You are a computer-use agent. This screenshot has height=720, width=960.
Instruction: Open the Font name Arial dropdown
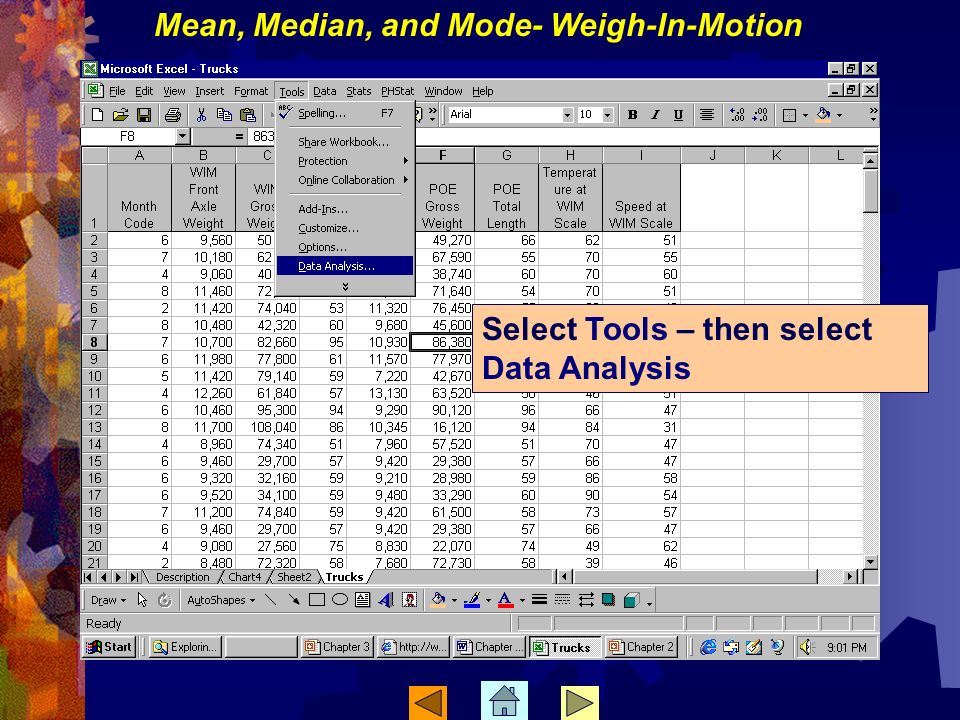[x=568, y=114]
